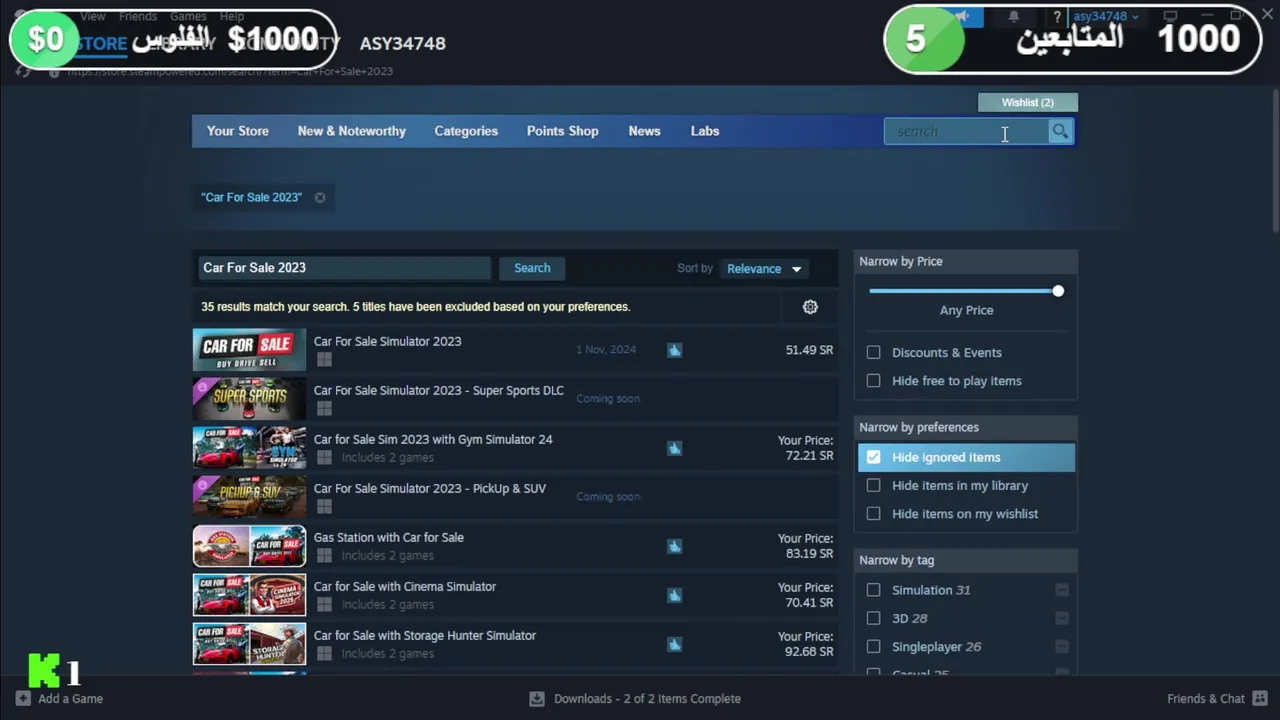
Task: Exclude the Singleplayer tag using its minus icon
Action: tap(1062, 646)
